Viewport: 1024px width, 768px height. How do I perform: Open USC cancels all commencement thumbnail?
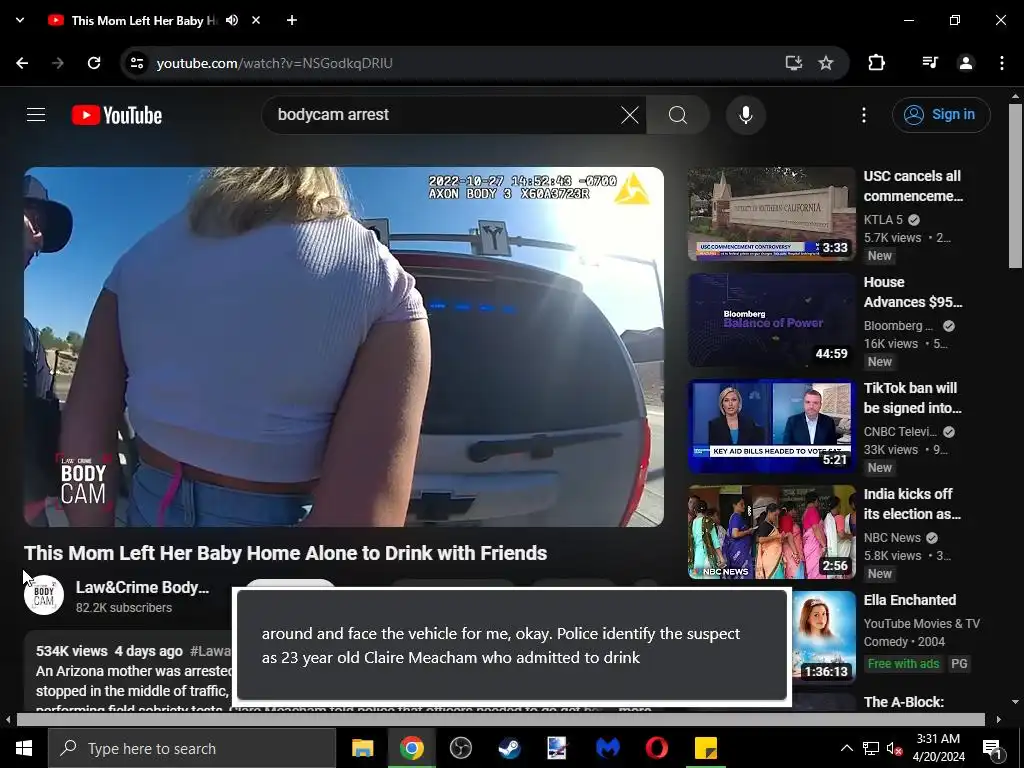click(771, 214)
